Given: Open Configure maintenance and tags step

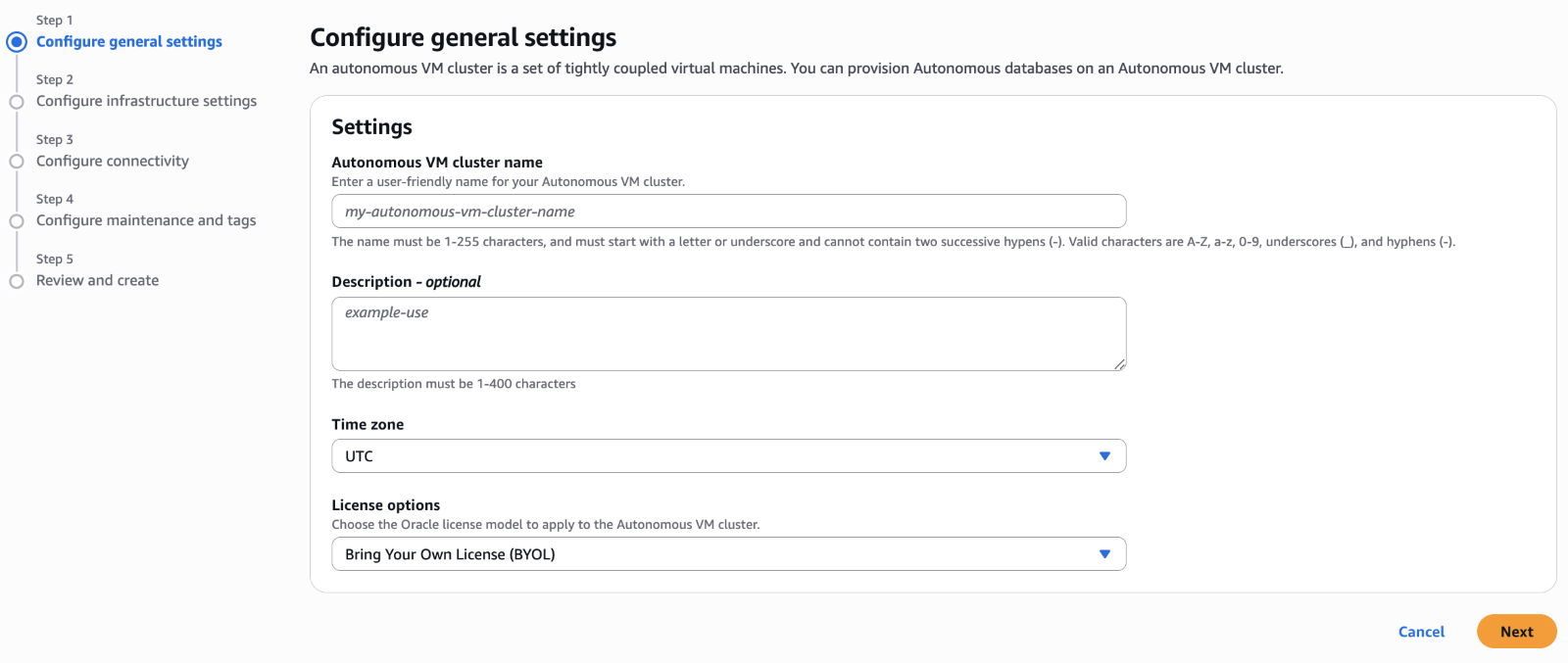Looking at the screenshot, I should pos(146,221).
